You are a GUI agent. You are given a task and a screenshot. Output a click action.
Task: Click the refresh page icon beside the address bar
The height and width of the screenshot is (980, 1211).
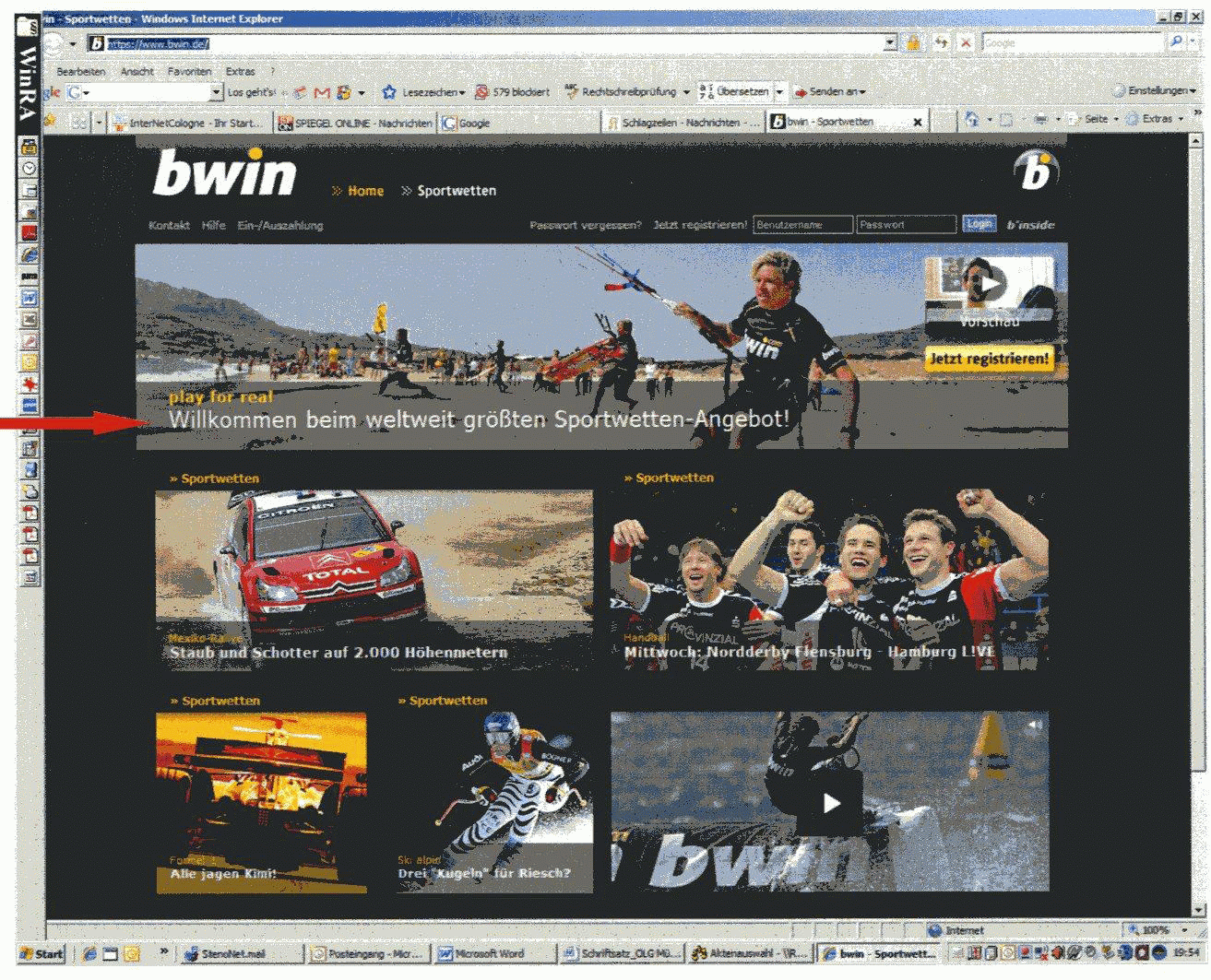pos(941,42)
